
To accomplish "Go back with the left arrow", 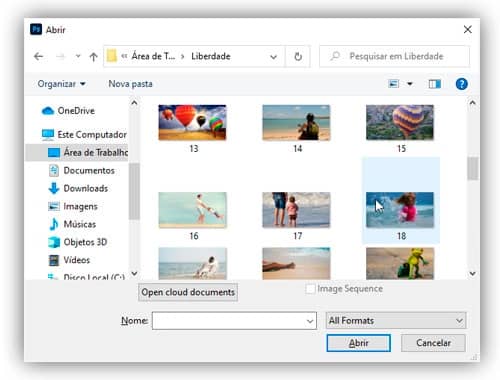I will tap(39, 56).
